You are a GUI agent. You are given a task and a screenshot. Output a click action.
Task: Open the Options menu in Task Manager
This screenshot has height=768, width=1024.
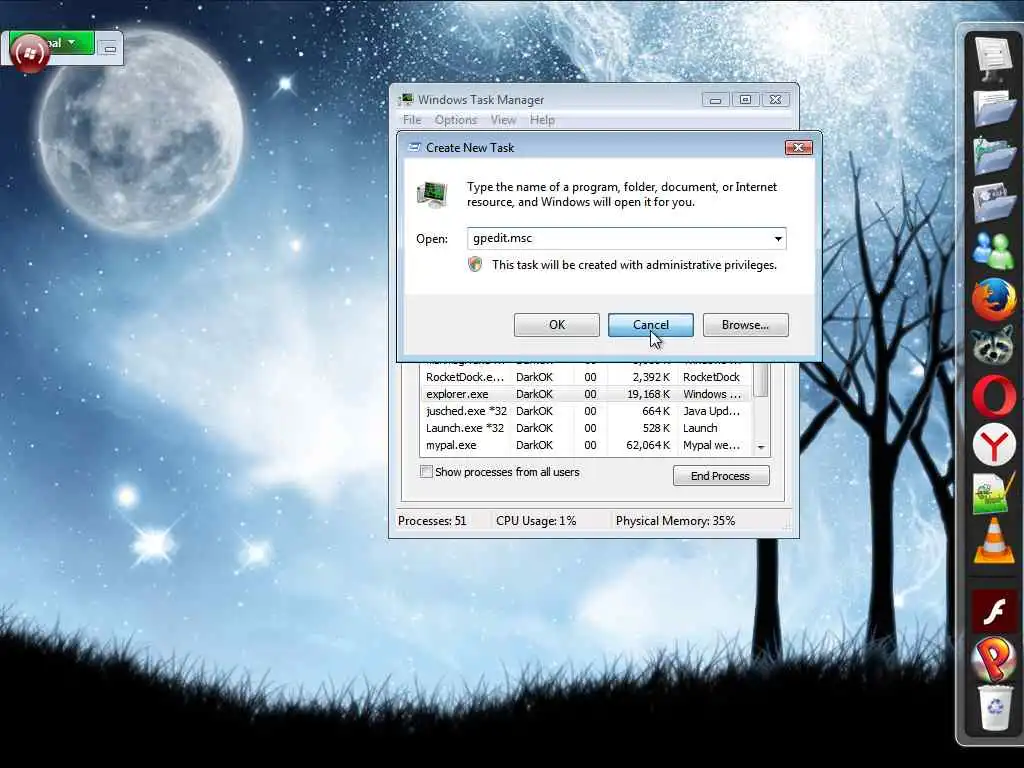tap(456, 120)
